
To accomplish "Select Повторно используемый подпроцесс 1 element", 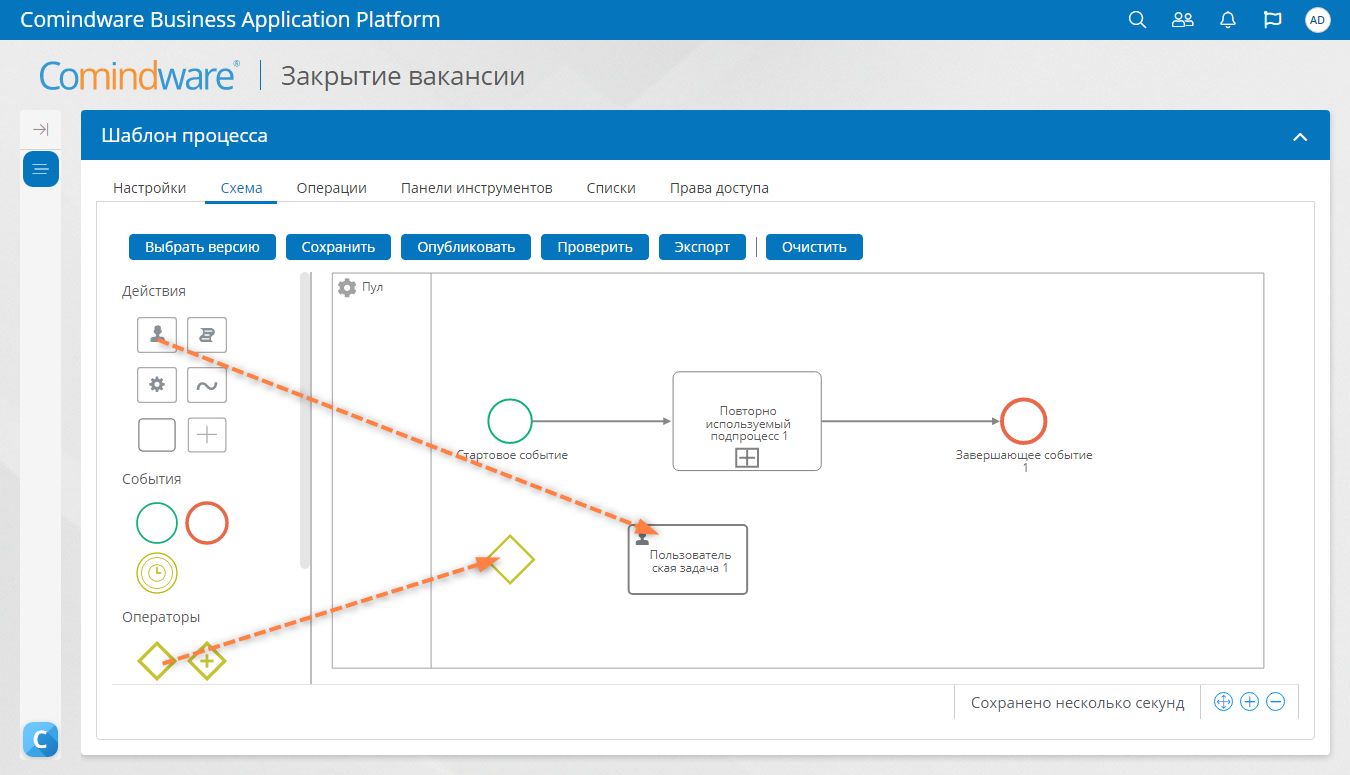I will pos(747,421).
